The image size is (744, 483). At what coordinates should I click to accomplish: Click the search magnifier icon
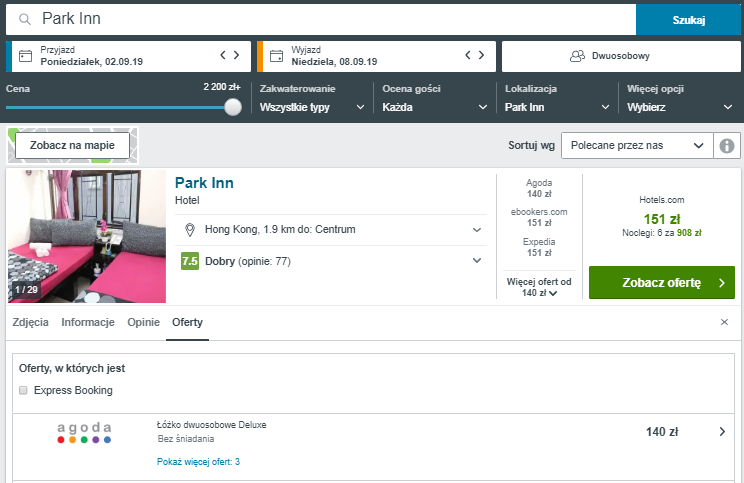pos(25,19)
